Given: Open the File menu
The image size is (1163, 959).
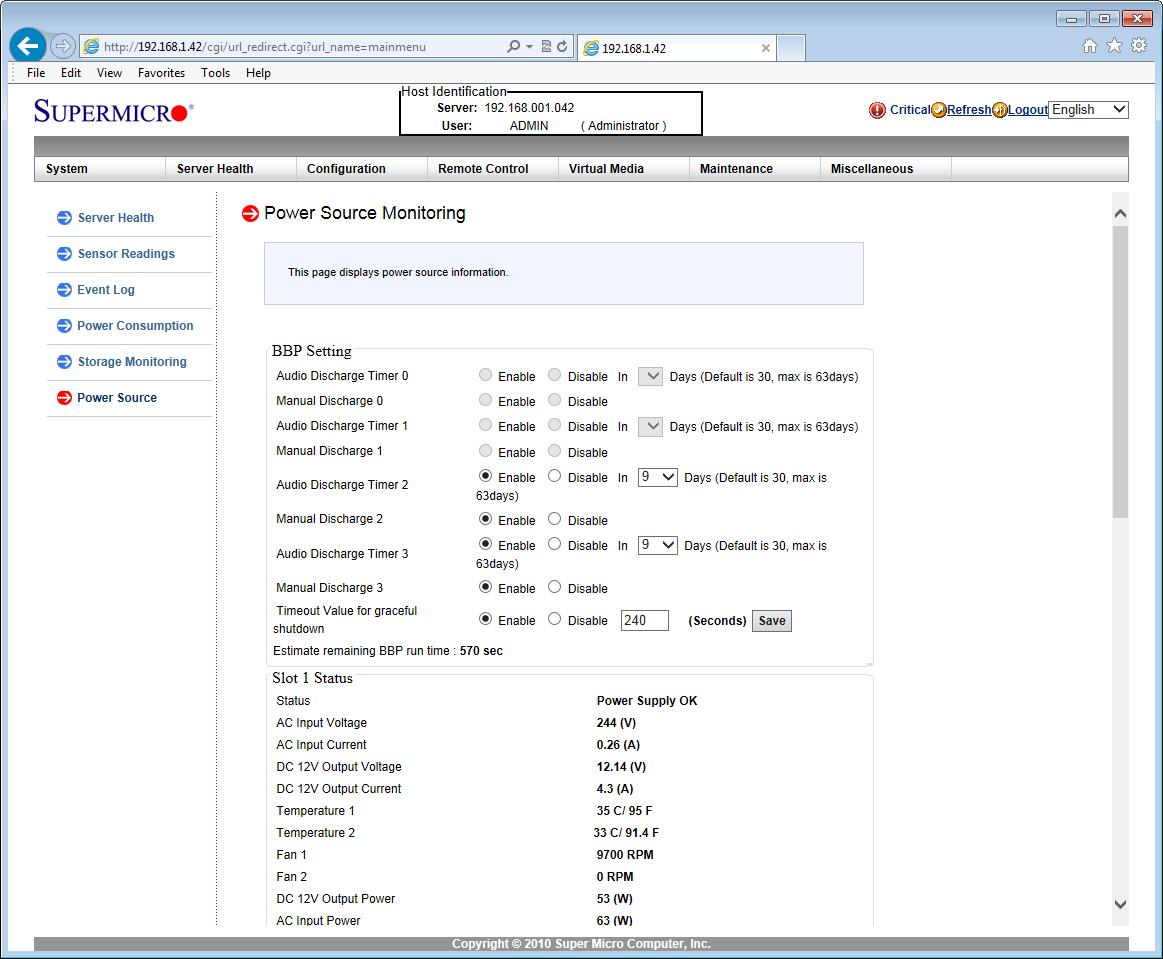Looking at the screenshot, I should pos(36,73).
